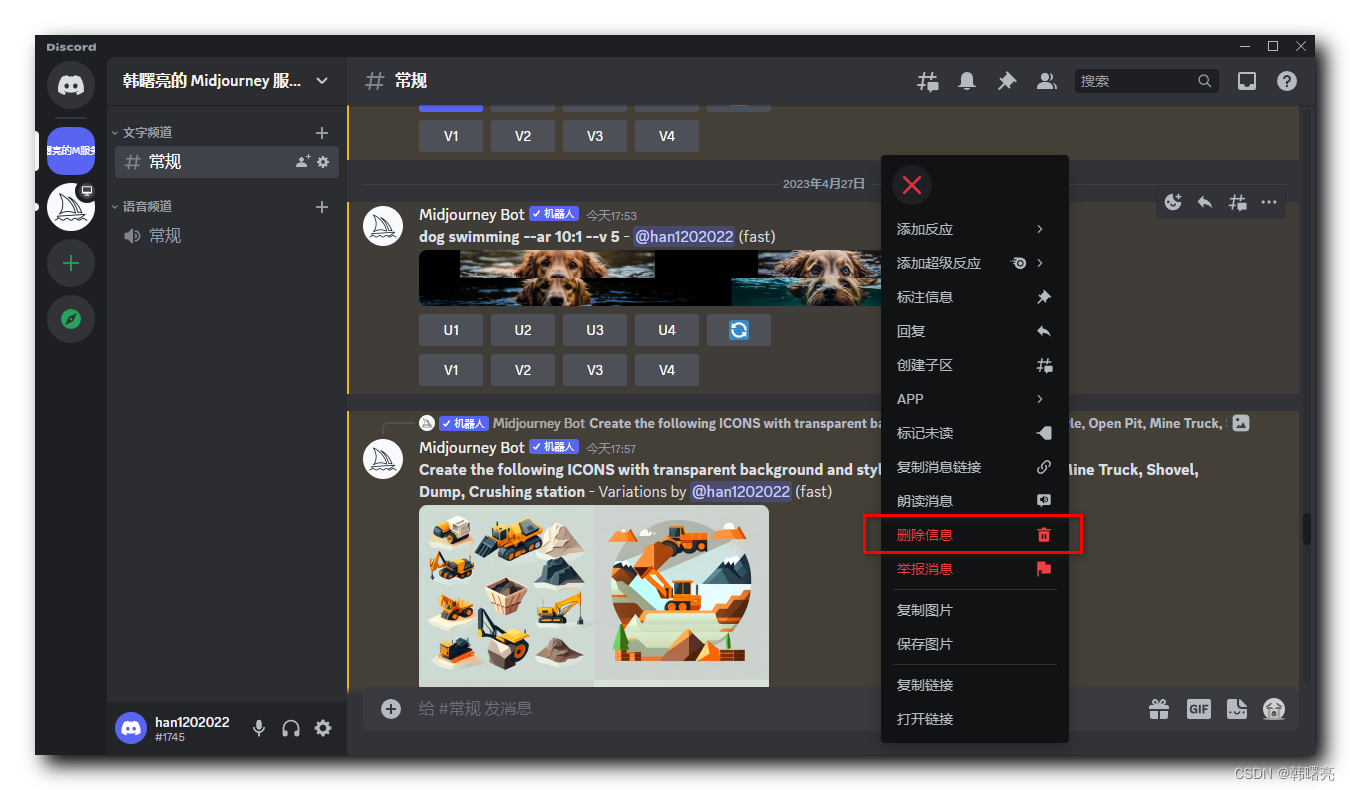The image size is (1350, 790).
Task: Show pinned messages pin icon
Action: pos(1007,81)
